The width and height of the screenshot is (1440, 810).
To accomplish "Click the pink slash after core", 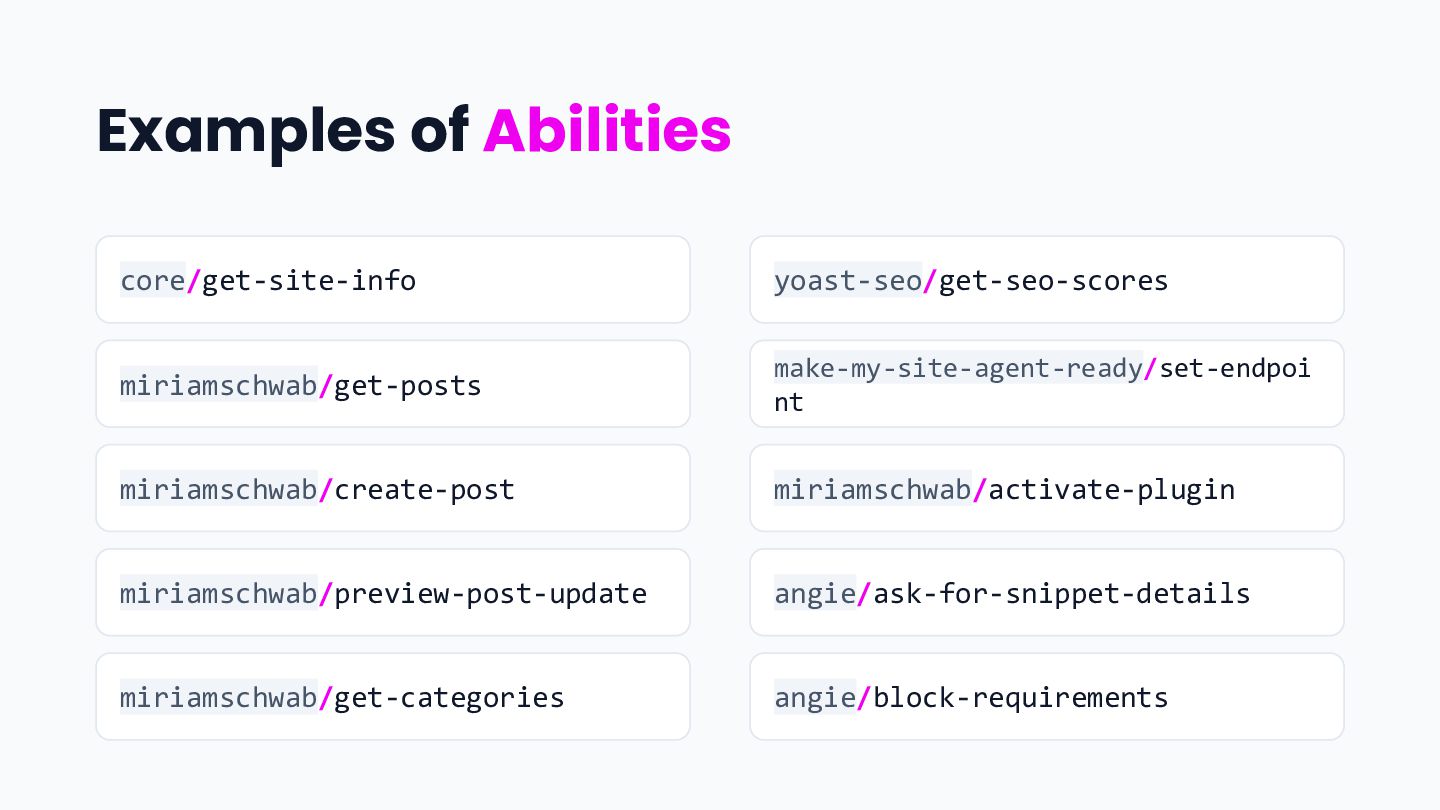I will click(x=194, y=281).
